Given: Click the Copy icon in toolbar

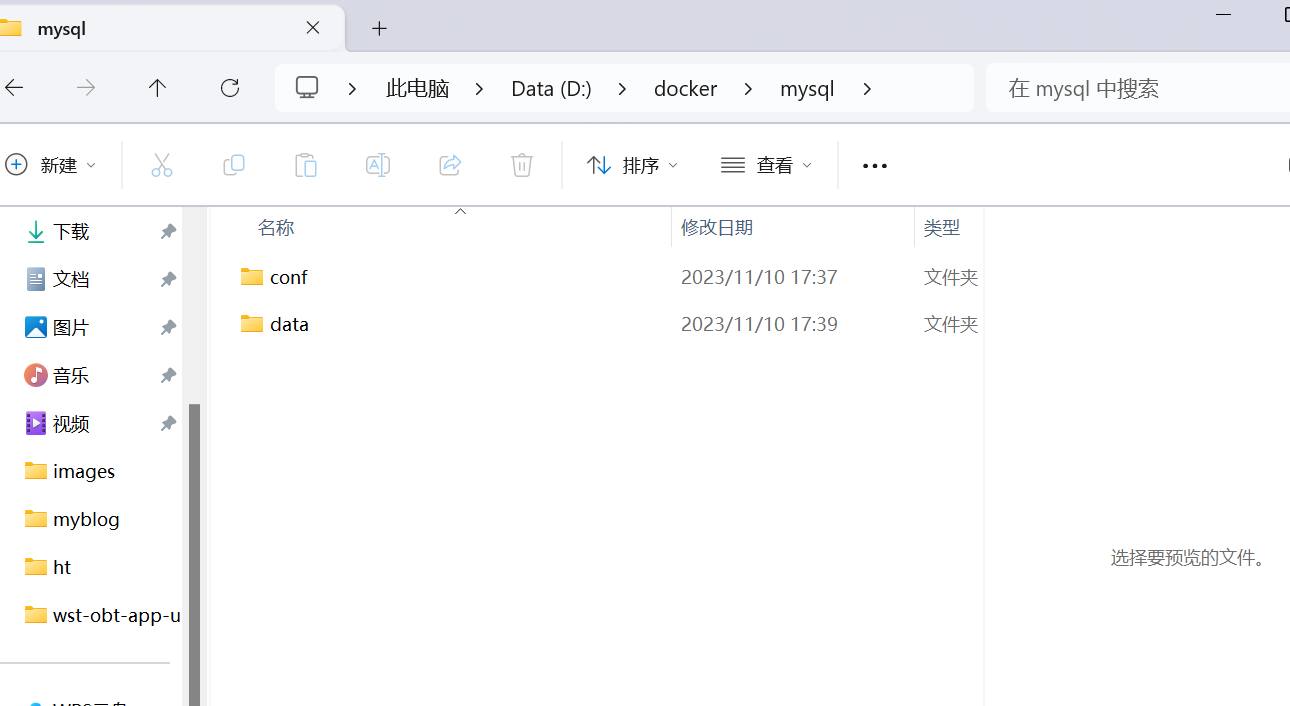Looking at the screenshot, I should 234,165.
